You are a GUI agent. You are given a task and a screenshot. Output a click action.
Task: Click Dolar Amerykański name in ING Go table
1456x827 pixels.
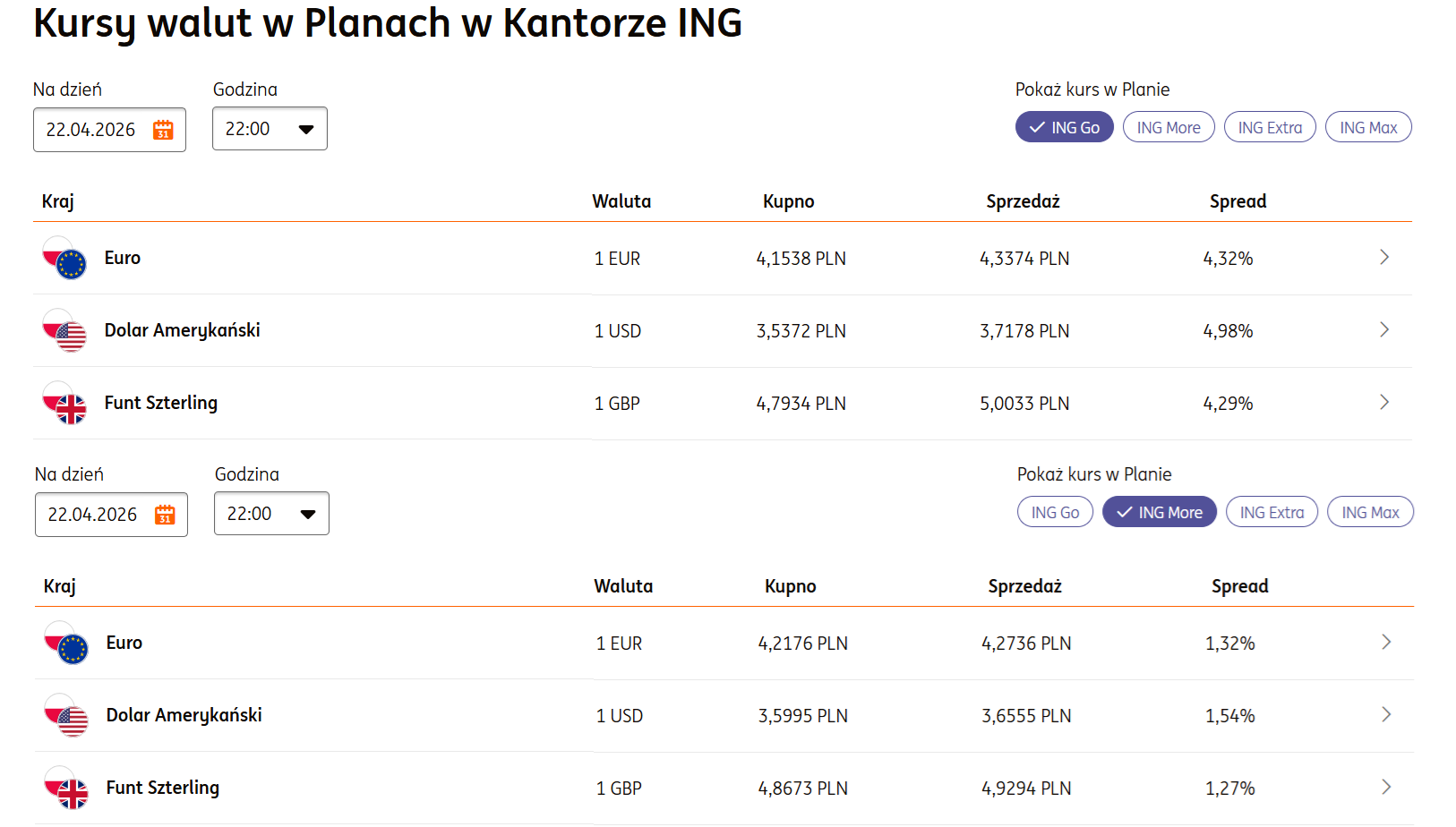(182, 330)
